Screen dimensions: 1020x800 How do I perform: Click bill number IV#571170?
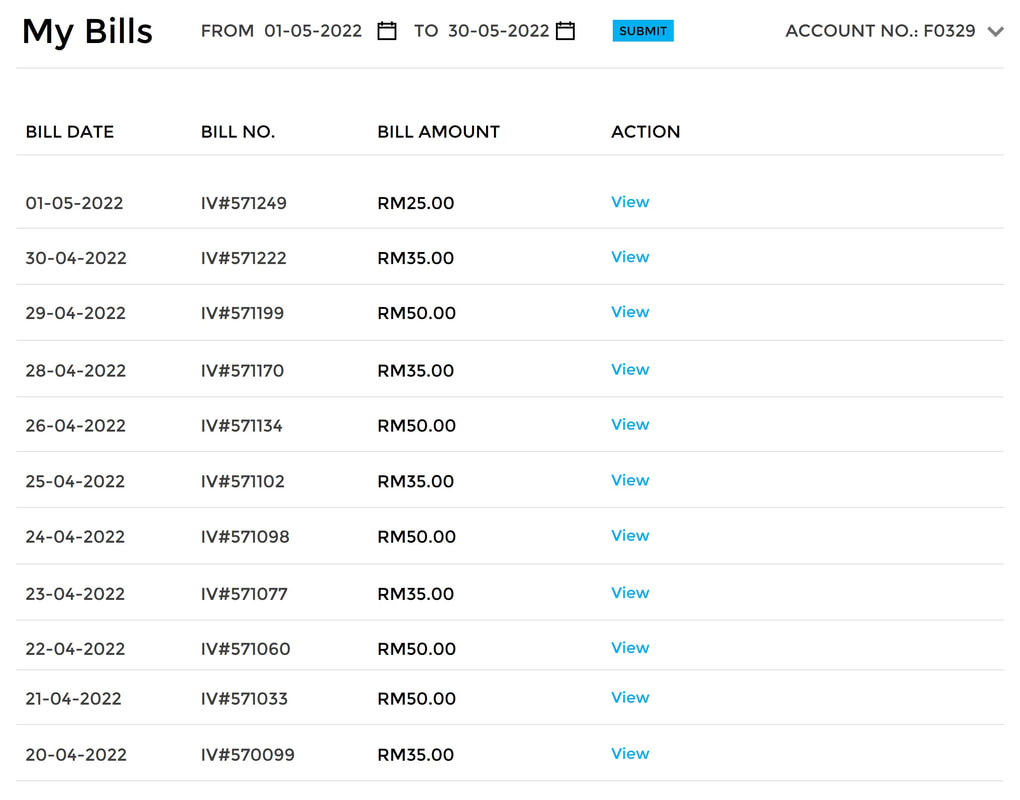pyautogui.click(x=242, y=371)
